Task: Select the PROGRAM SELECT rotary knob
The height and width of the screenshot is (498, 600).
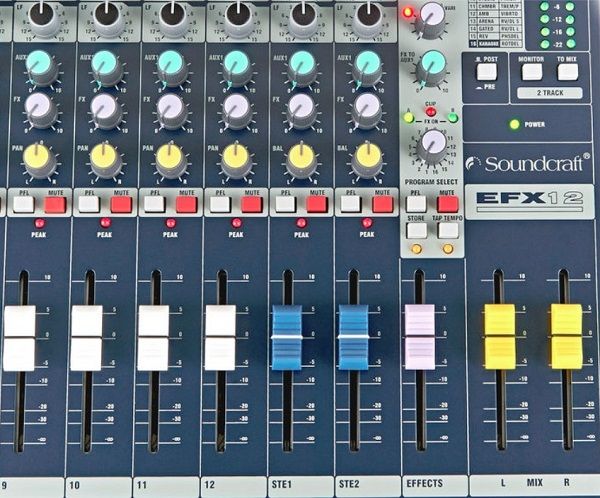Action: (433, 145)
